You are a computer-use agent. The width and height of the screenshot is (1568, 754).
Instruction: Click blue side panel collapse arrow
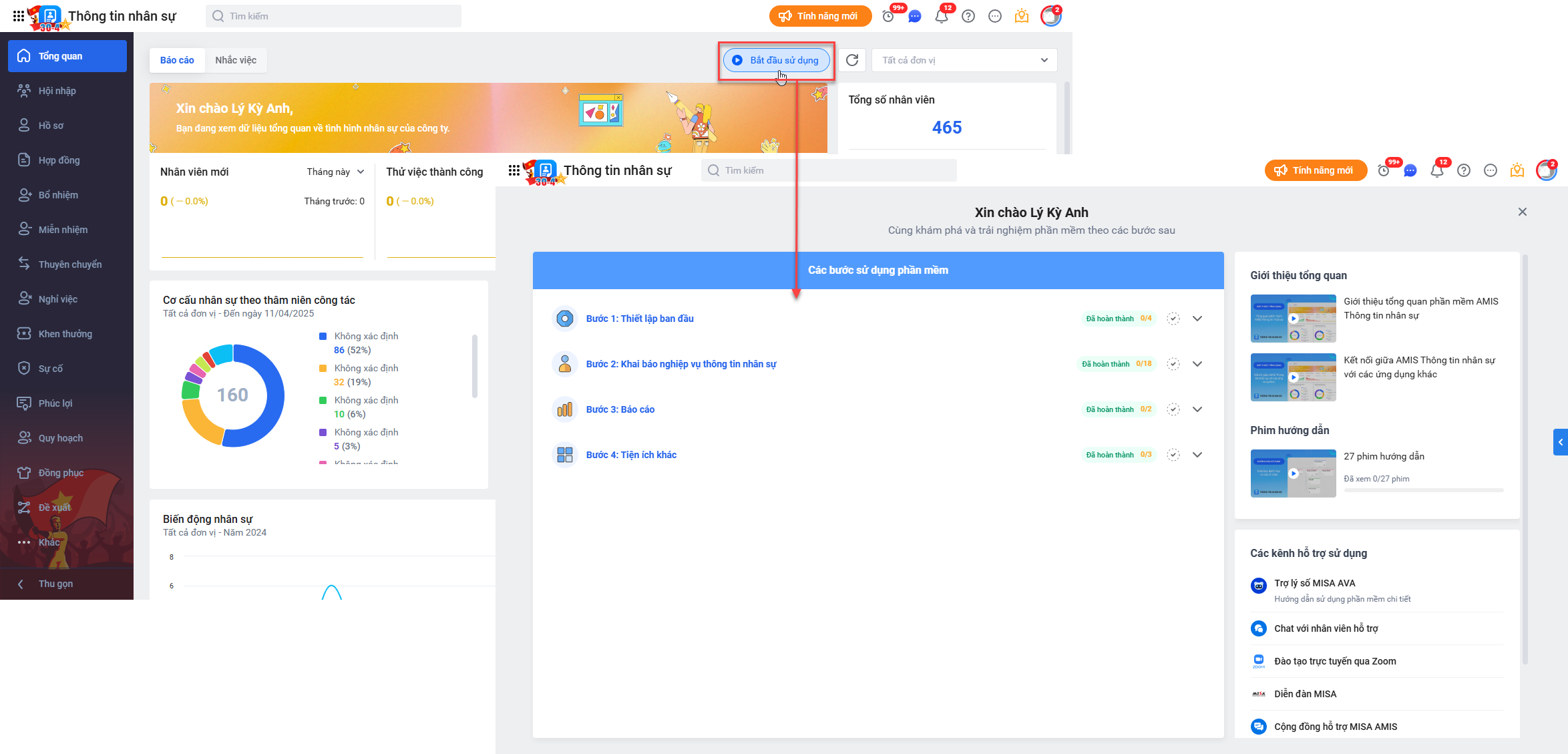pos(1561,442)
